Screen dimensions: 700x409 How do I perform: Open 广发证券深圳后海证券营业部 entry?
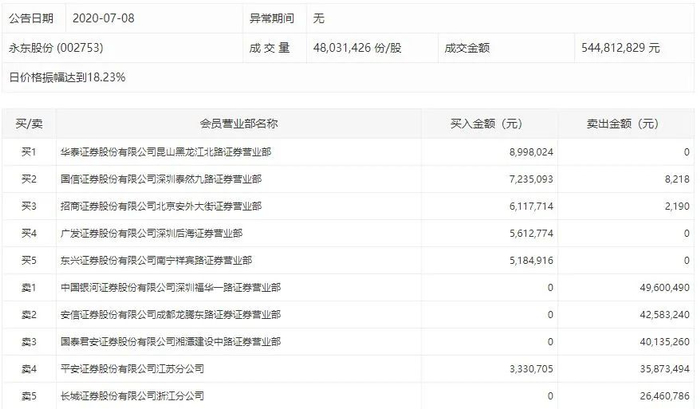pyautogui.click(x=152, y=233)
